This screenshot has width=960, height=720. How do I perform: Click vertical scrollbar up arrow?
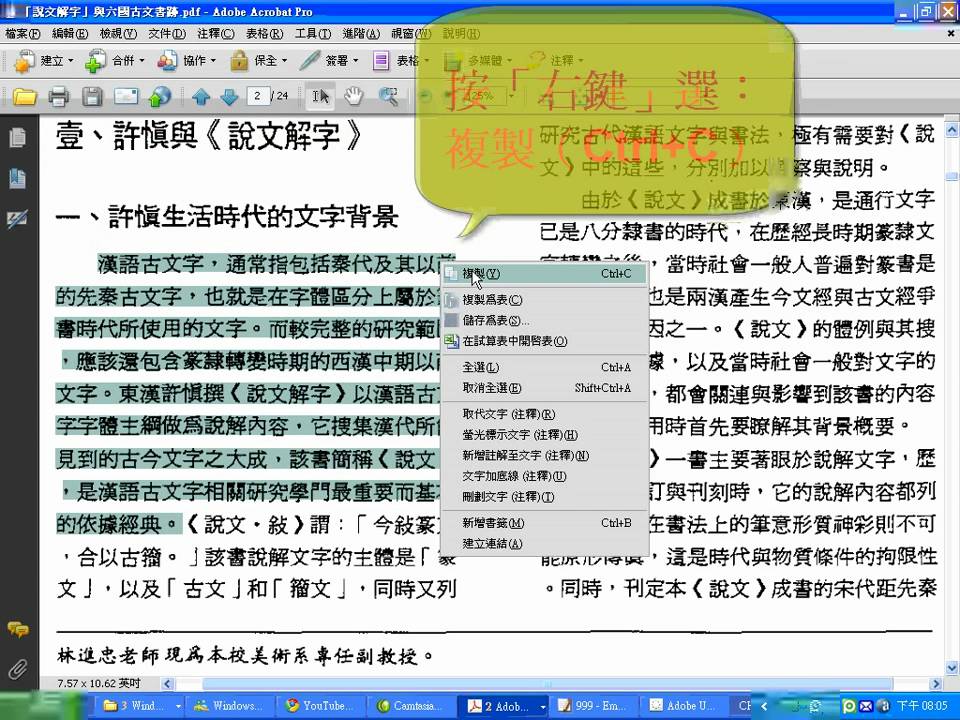[x=952, y=130]
